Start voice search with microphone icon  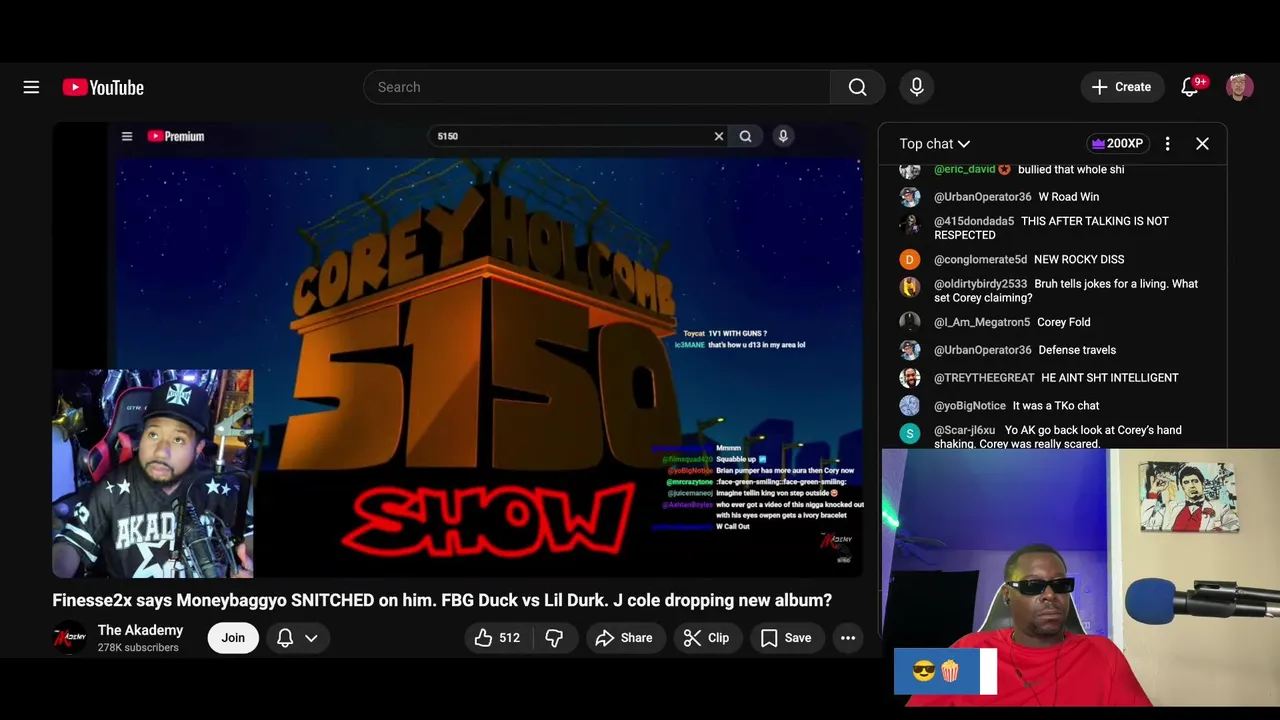click(x=916, y=87)
